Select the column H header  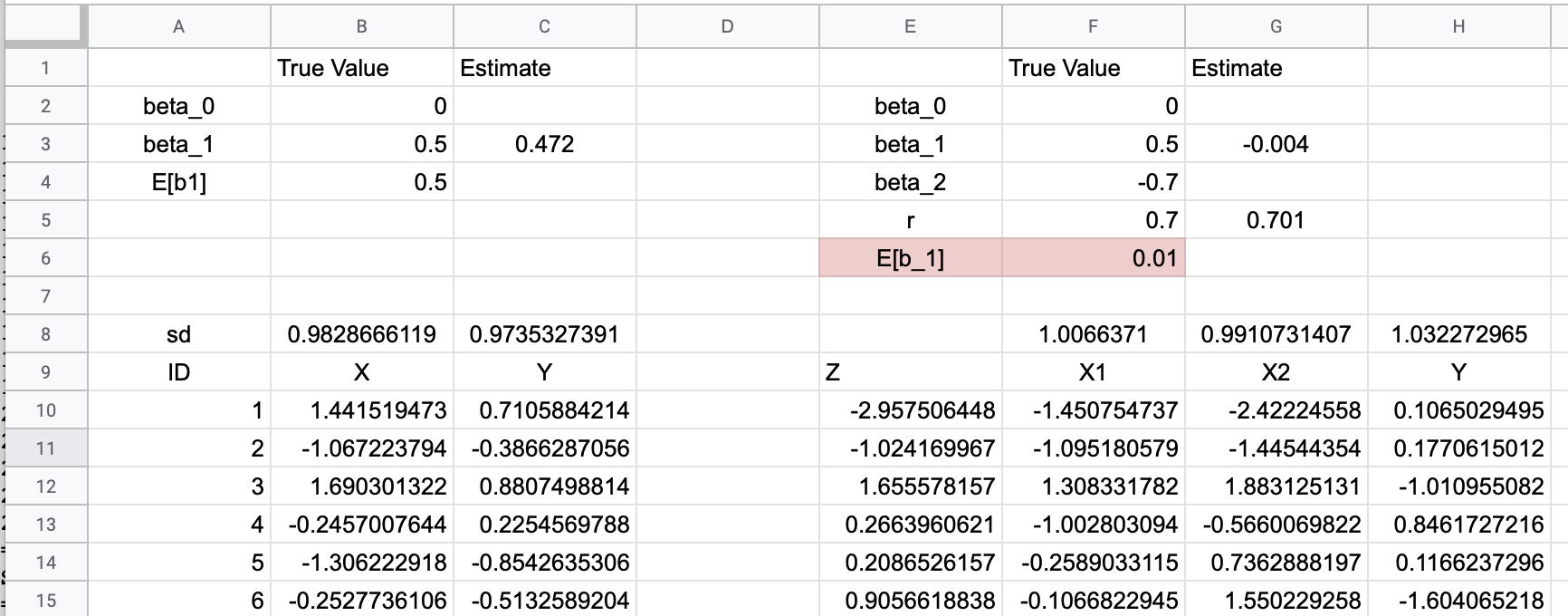pyautogui.click(x=1458, y=26)
